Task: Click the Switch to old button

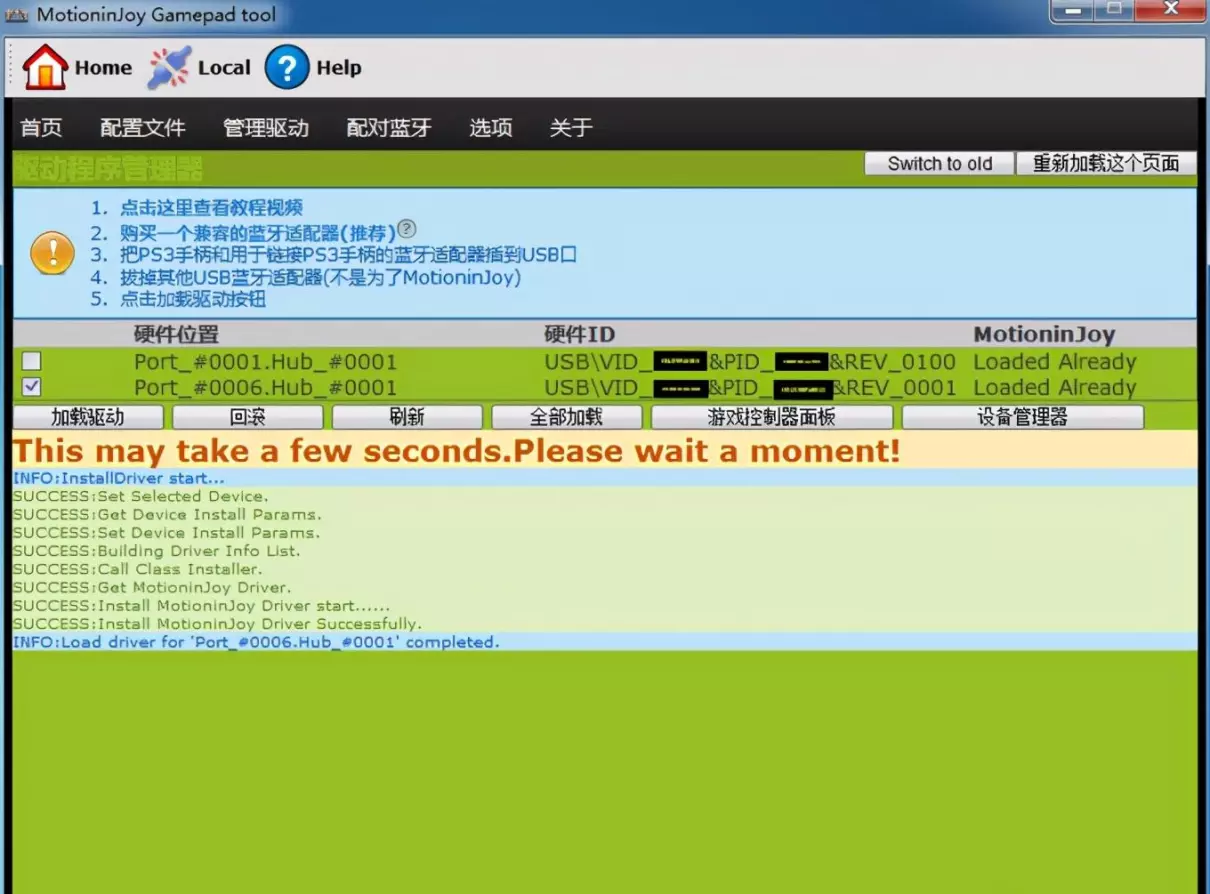Action: click(x=940, y=164)
